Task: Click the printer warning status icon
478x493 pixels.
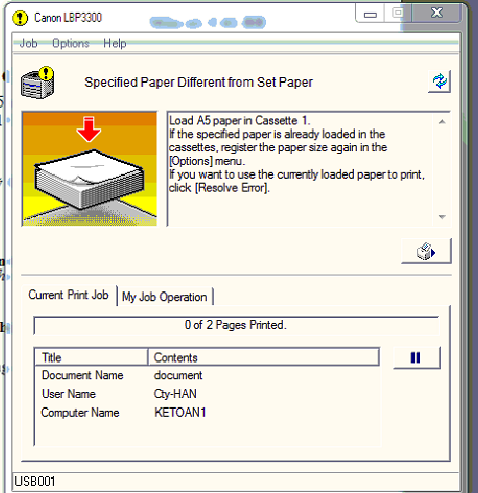Action: coord(37,83)
